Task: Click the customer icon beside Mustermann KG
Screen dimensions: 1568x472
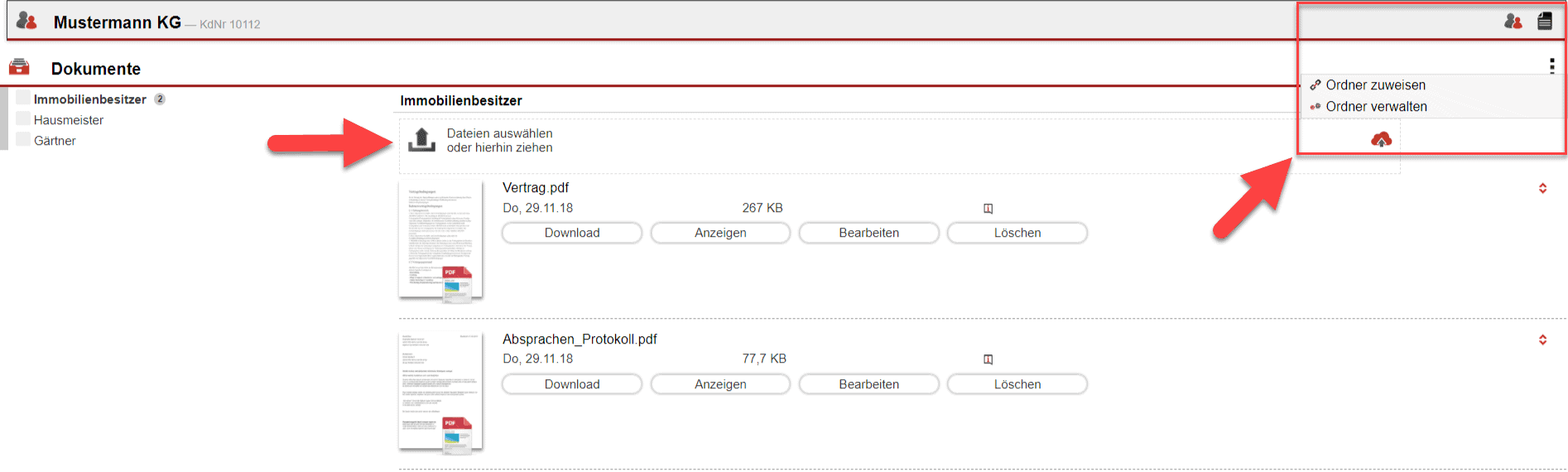Action: (x=26, y=22)
